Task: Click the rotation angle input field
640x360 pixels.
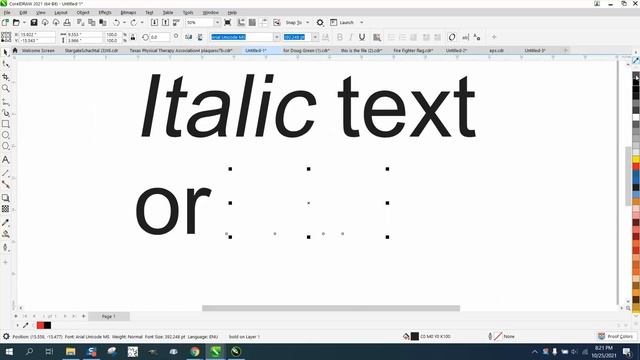Action: [x=160, y=37]
